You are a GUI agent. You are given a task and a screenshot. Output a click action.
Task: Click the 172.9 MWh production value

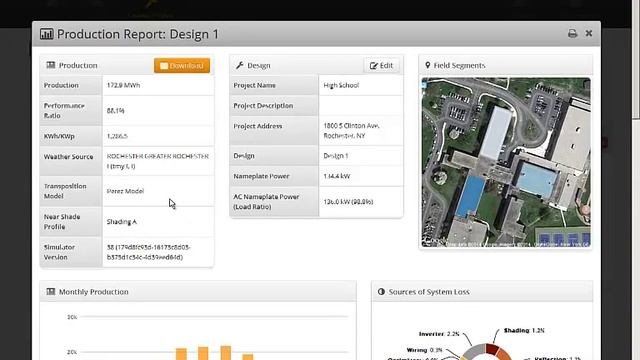123,85
